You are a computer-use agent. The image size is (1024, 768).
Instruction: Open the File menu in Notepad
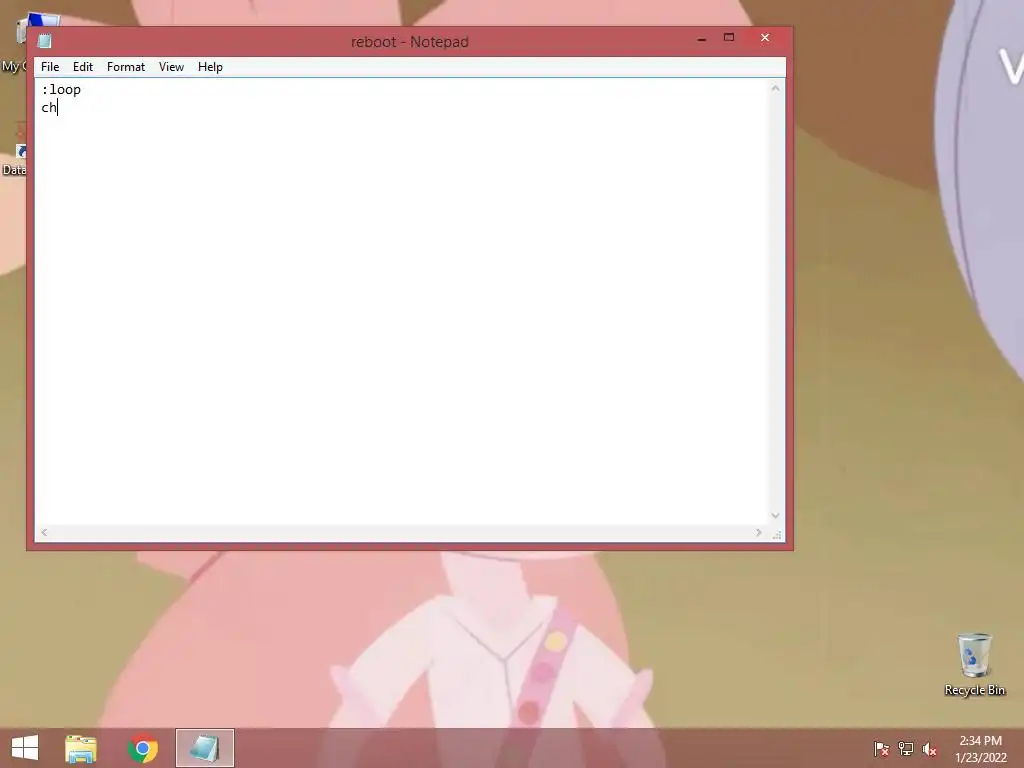50,67
